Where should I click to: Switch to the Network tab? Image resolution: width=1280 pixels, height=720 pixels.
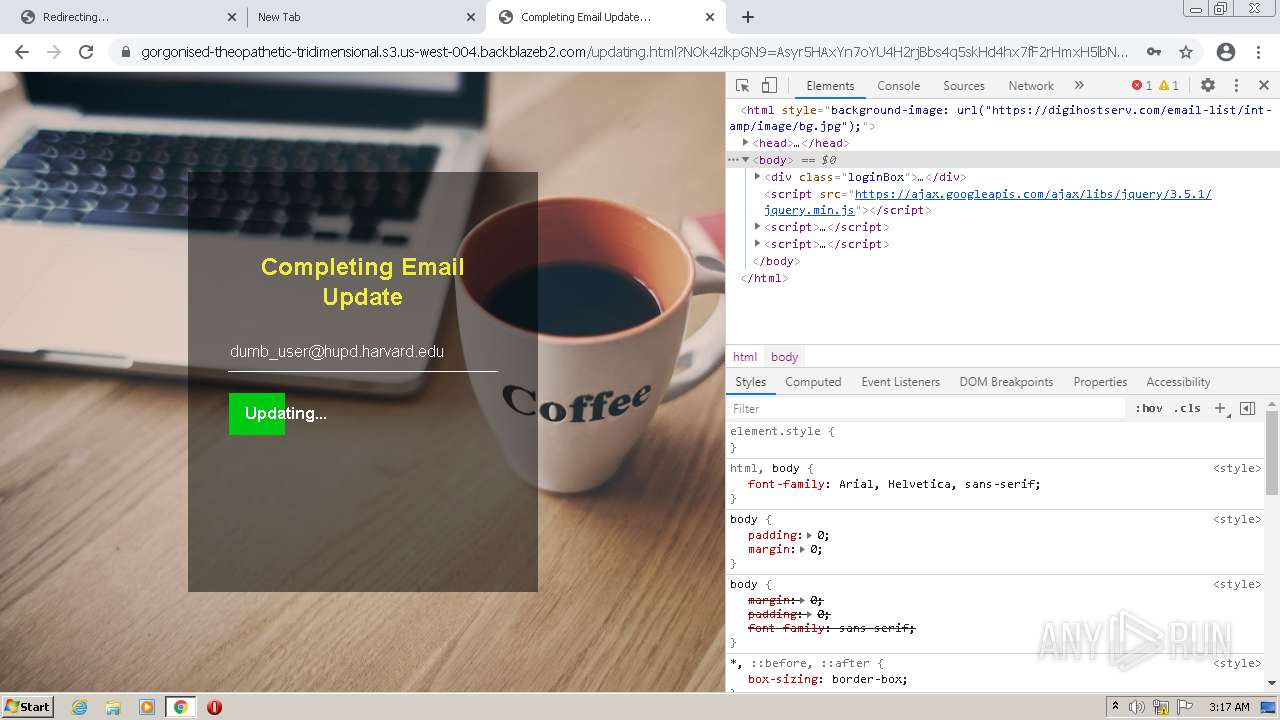pos(1031,86)
